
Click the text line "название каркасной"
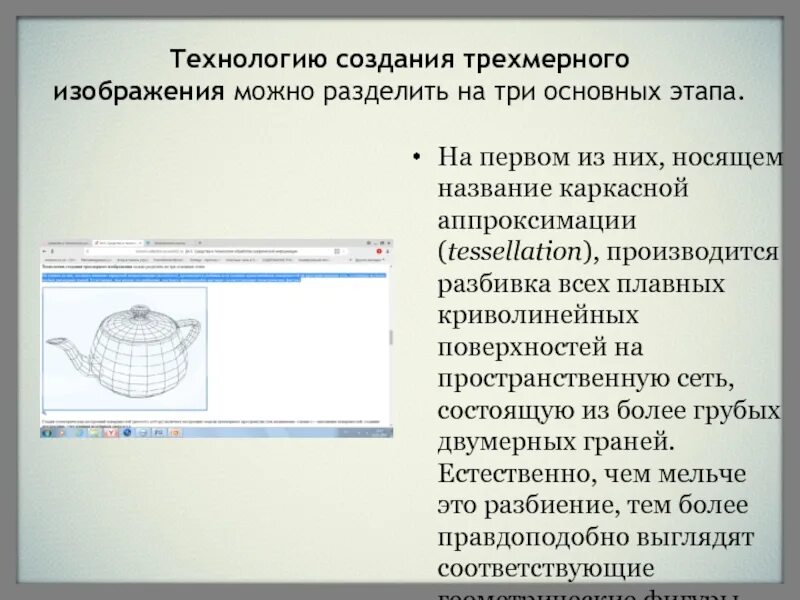tap(563, 188)
